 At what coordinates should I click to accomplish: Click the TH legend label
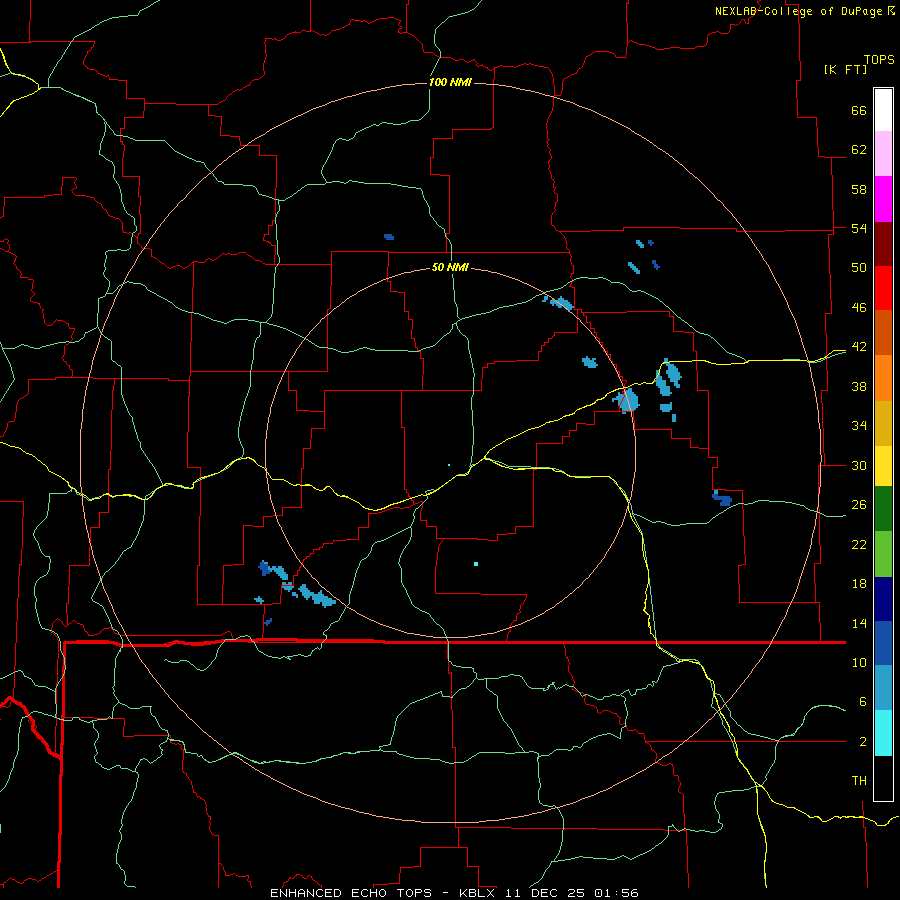point(859,781)
